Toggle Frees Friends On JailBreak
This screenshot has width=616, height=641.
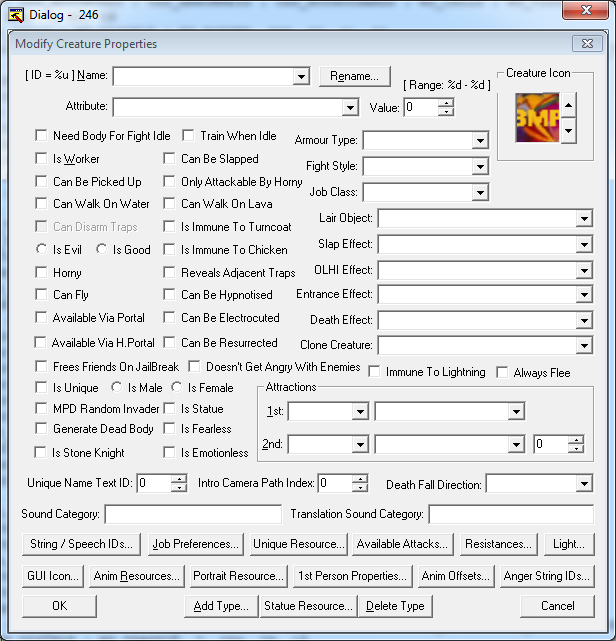(41, 366)
